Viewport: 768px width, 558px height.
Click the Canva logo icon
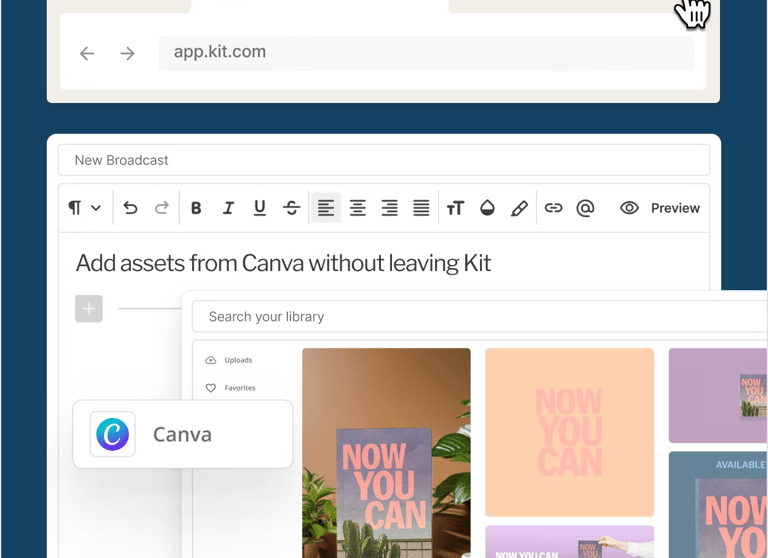pyautogui.click(x=113, y=434)
